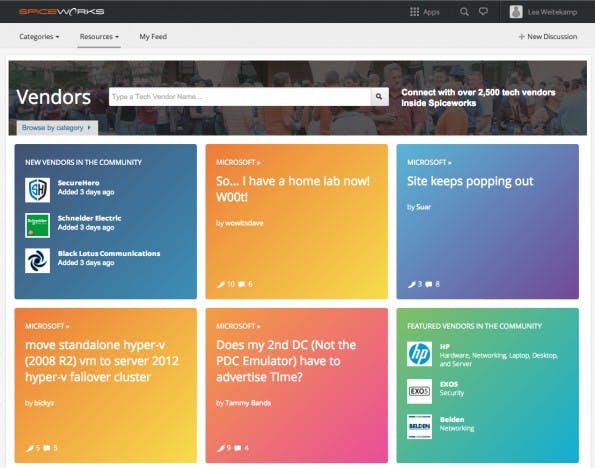Click the Spiceworks logo
This screenshot has width=595, height=468.
pyautogui.click(x=61, y=12)
